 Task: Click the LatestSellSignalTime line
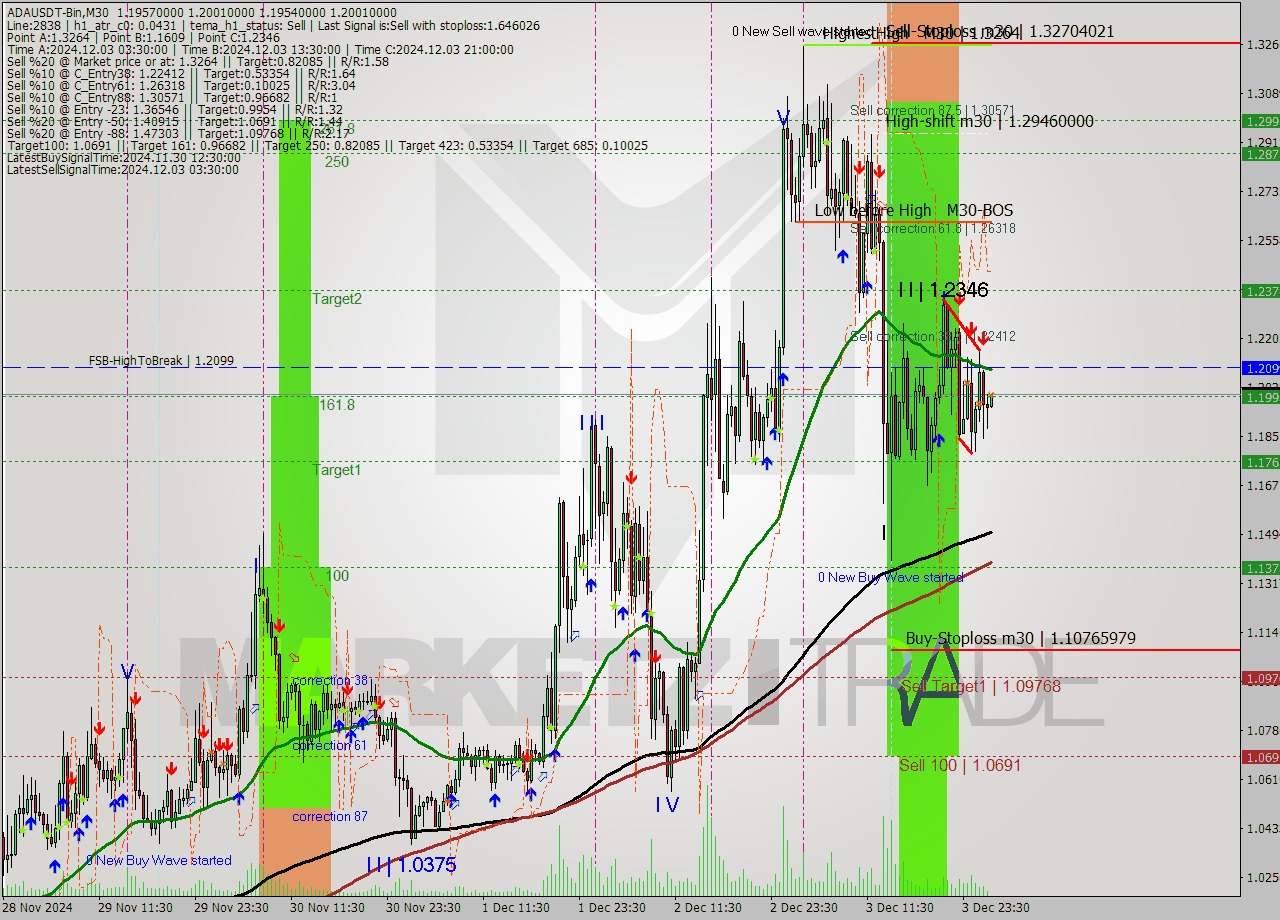point(122,169)
